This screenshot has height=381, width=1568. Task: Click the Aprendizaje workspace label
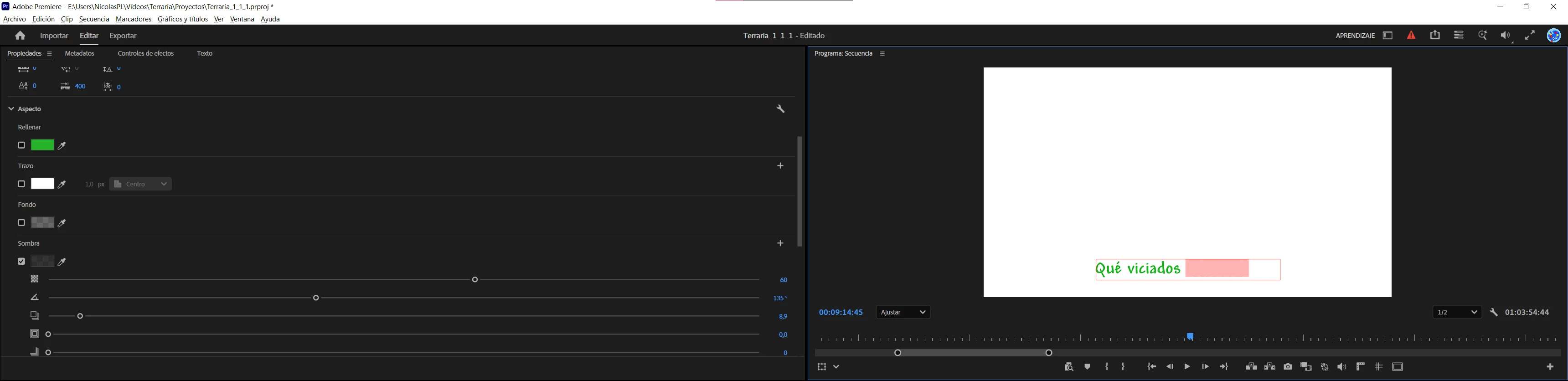click(x=1355, y=36)
